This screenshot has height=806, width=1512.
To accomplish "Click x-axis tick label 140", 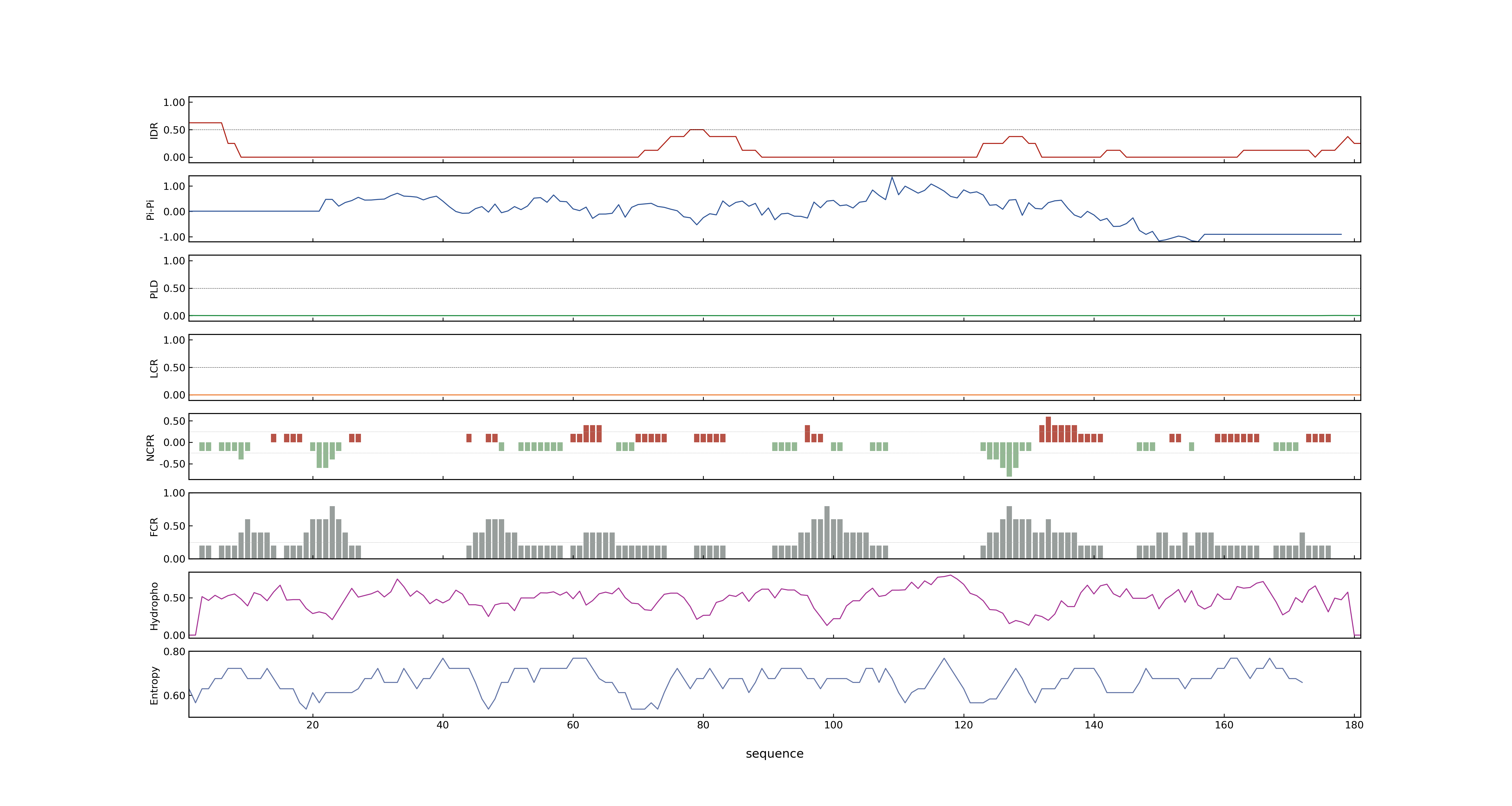I will (x=1094, y=725).
